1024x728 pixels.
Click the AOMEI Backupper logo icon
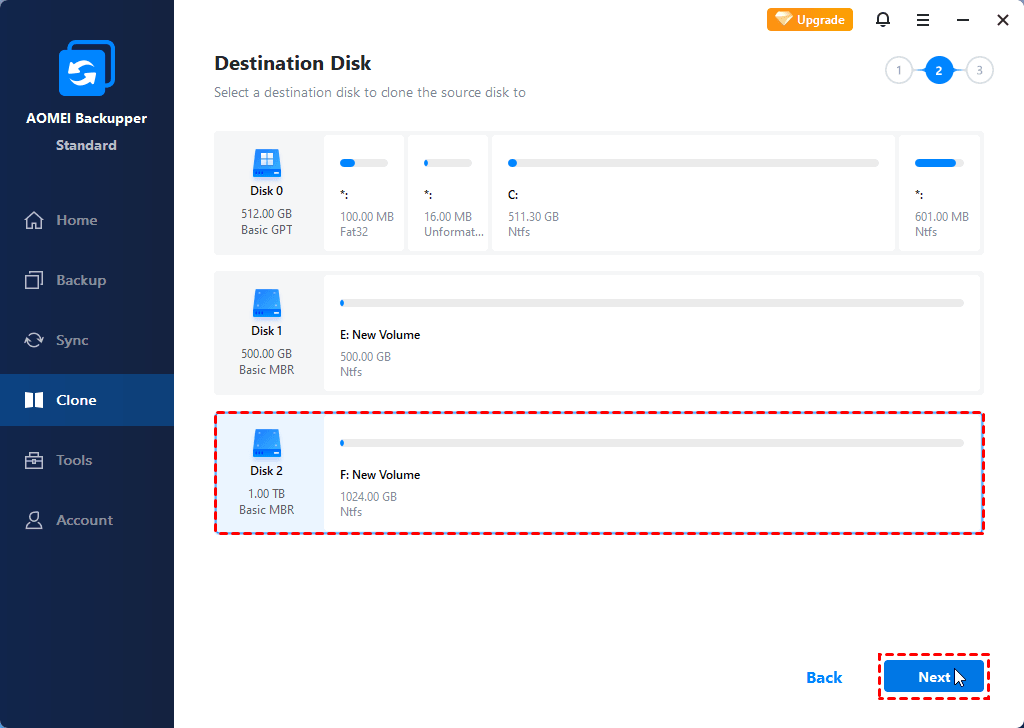click(86, 72)
